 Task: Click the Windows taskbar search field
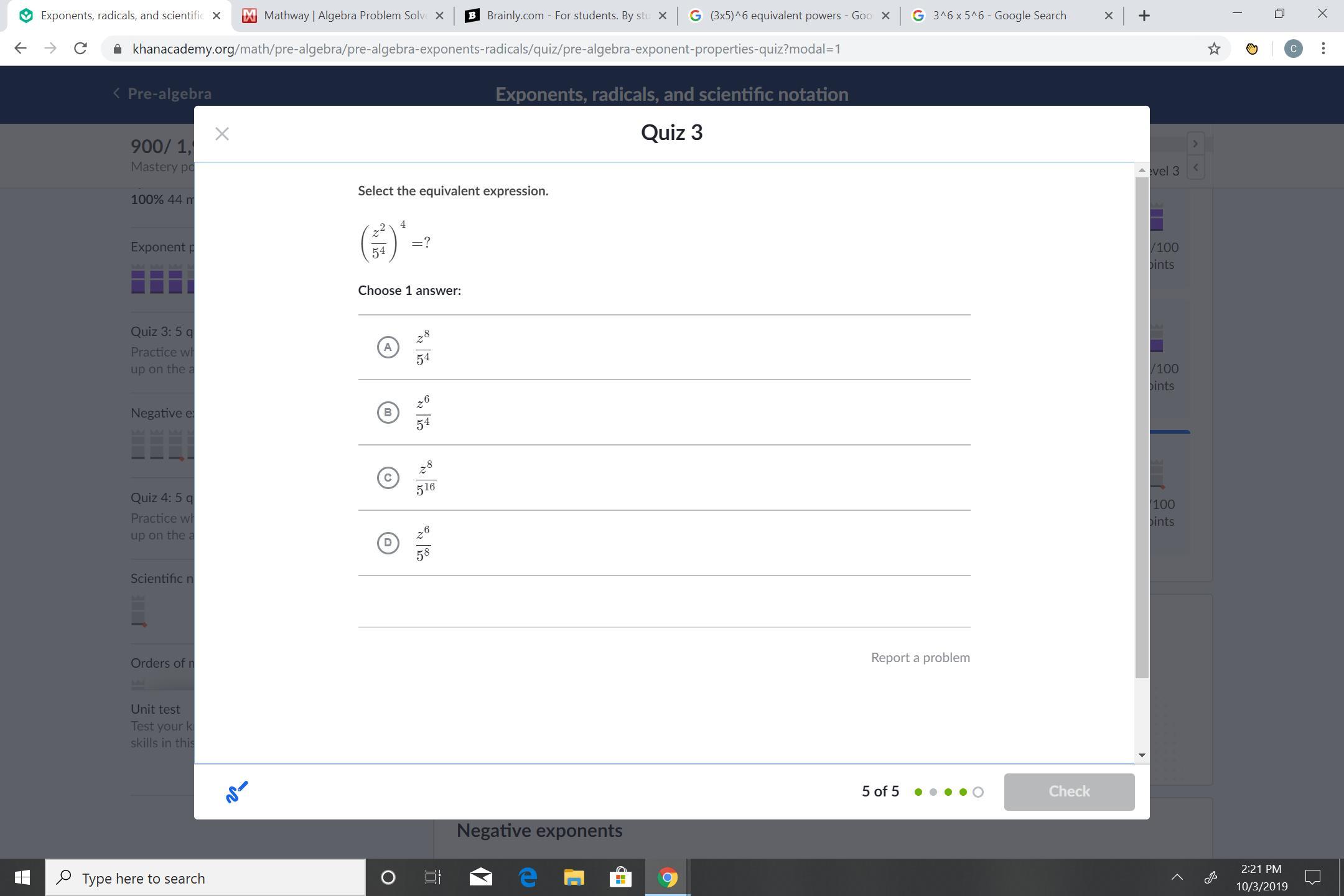click(x=205, y=877)
